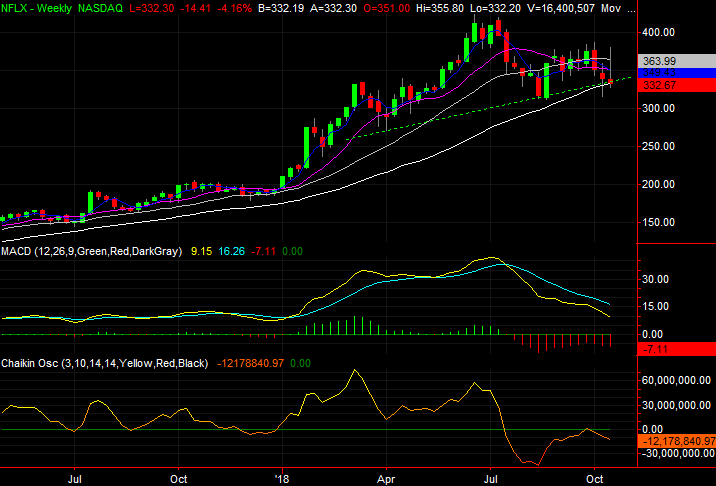Select bid value B=332.19
The width and height of the screenshot is (716, 486).
click(281, 8)
